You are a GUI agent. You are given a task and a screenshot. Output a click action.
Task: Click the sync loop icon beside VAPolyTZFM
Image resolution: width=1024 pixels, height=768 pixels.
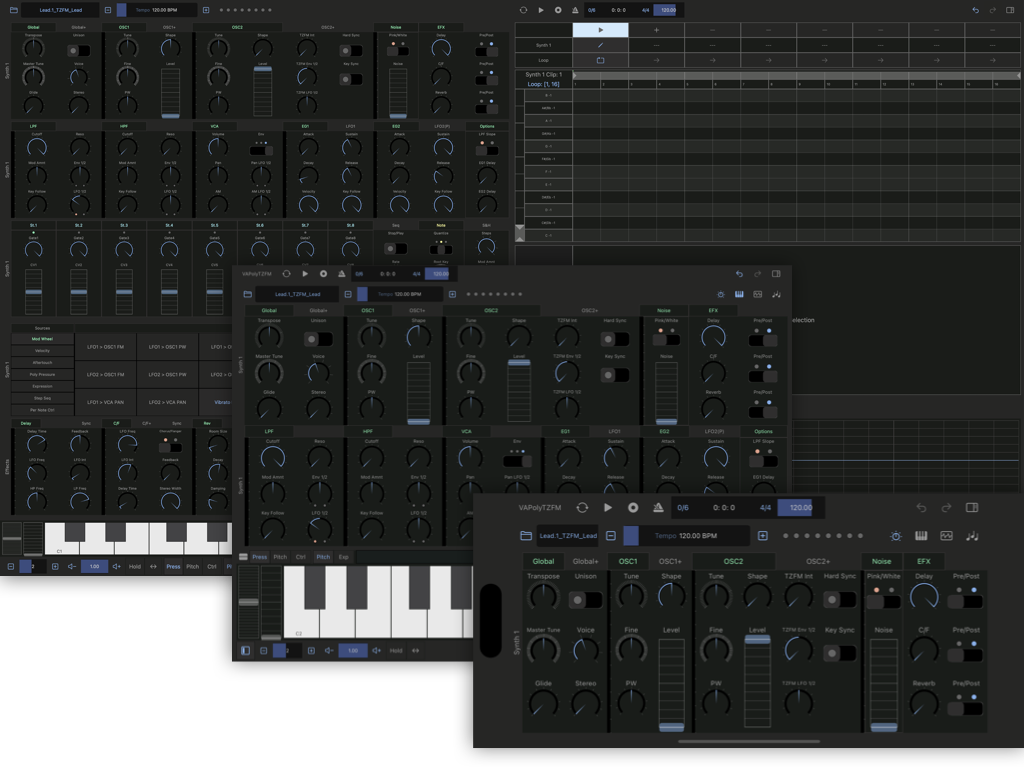582,508
